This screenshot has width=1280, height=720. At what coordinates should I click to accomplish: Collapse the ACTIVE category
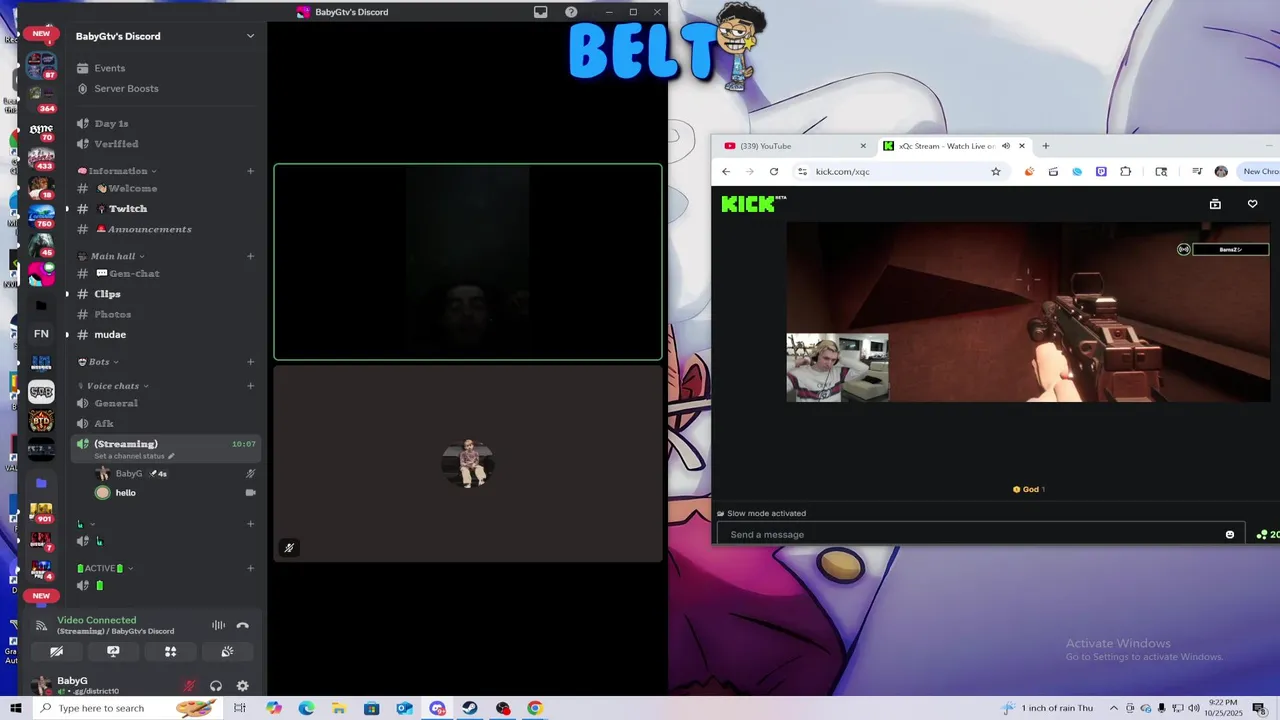[105, 568]
